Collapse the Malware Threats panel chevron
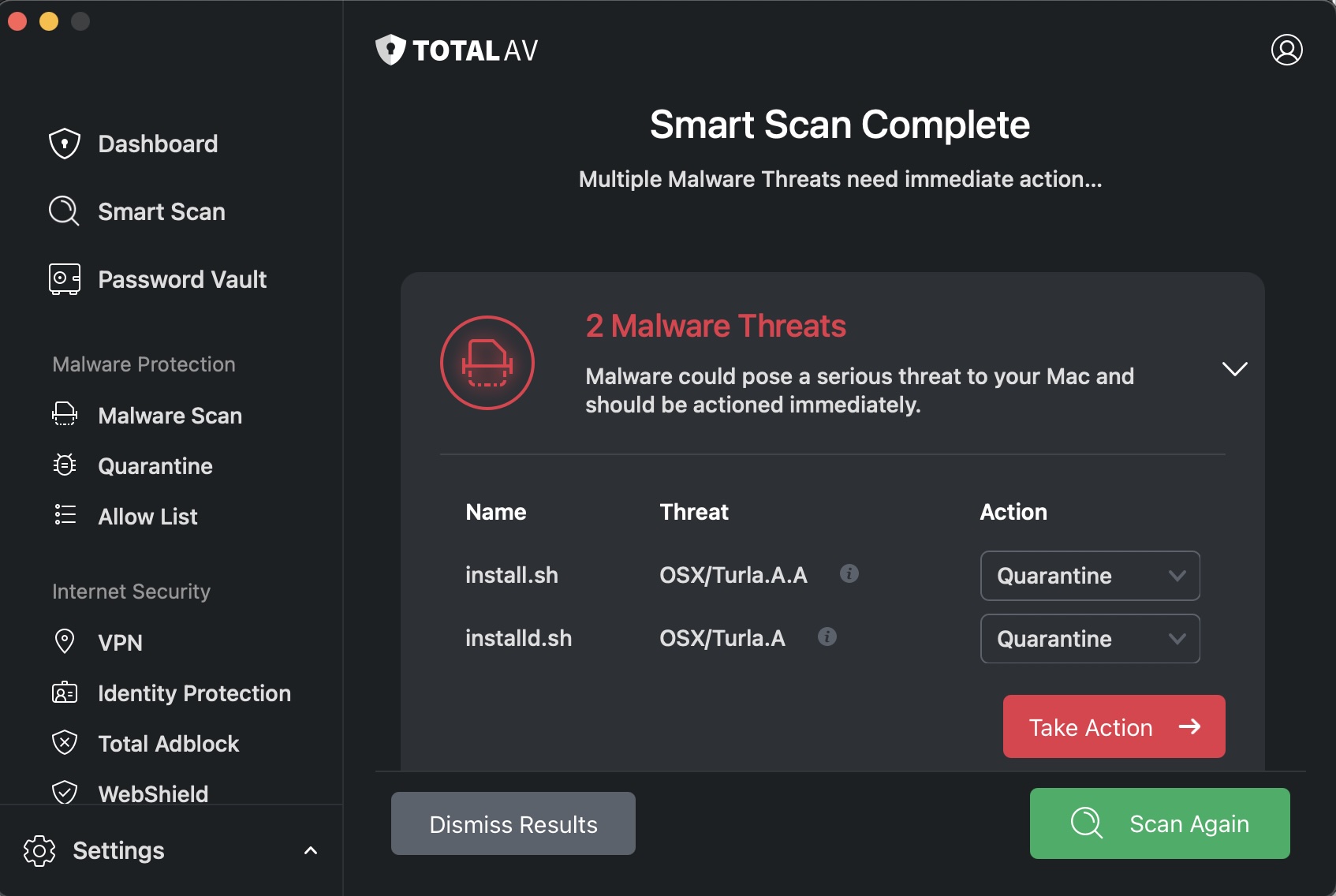 point(1234,368)
